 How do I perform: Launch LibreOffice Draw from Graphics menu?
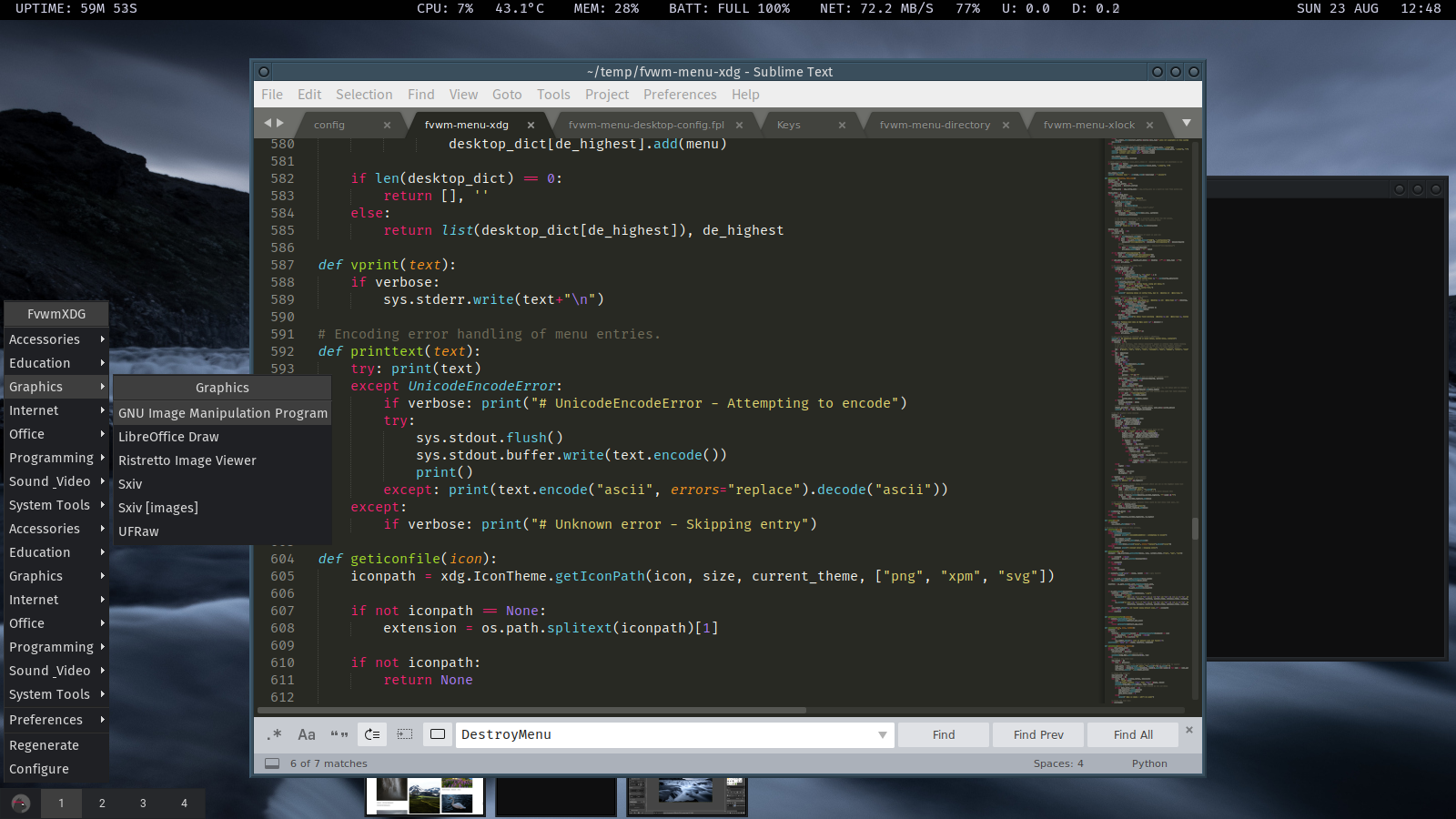222,437
